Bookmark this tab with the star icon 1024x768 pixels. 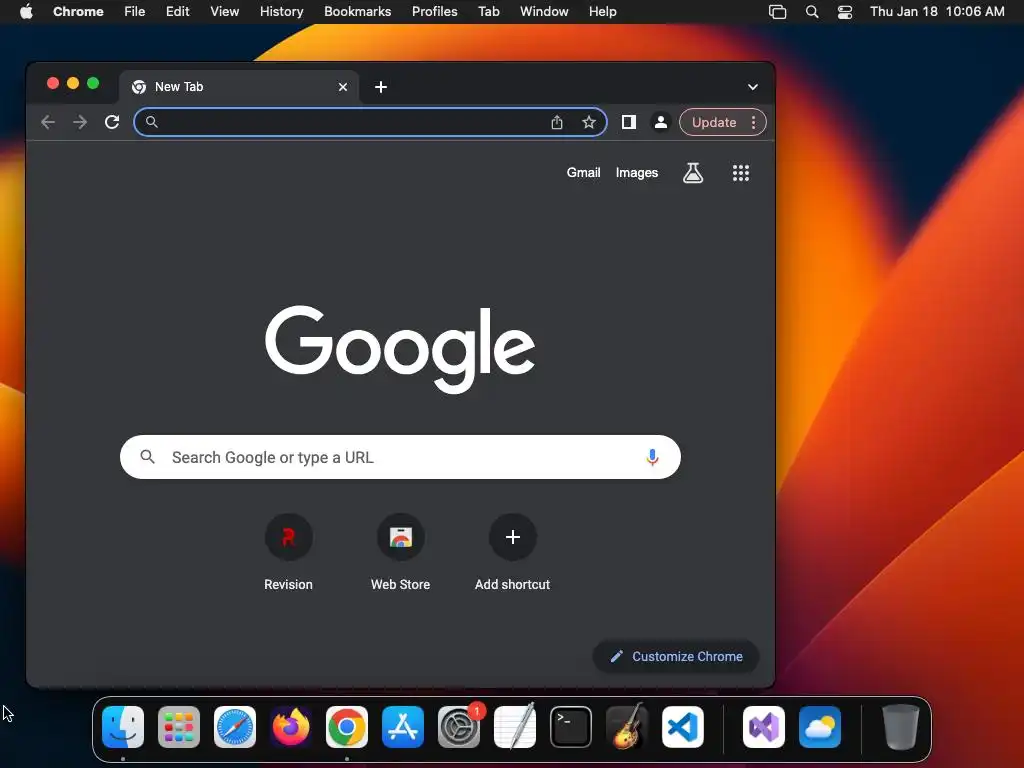pyautogui.click(x=588, y=122)
